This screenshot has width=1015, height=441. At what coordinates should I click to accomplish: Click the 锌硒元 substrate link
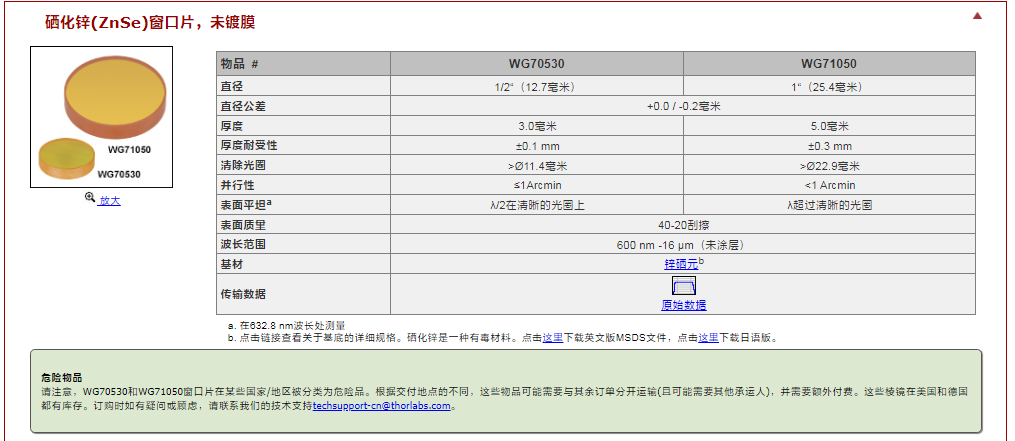coord(680,264)
